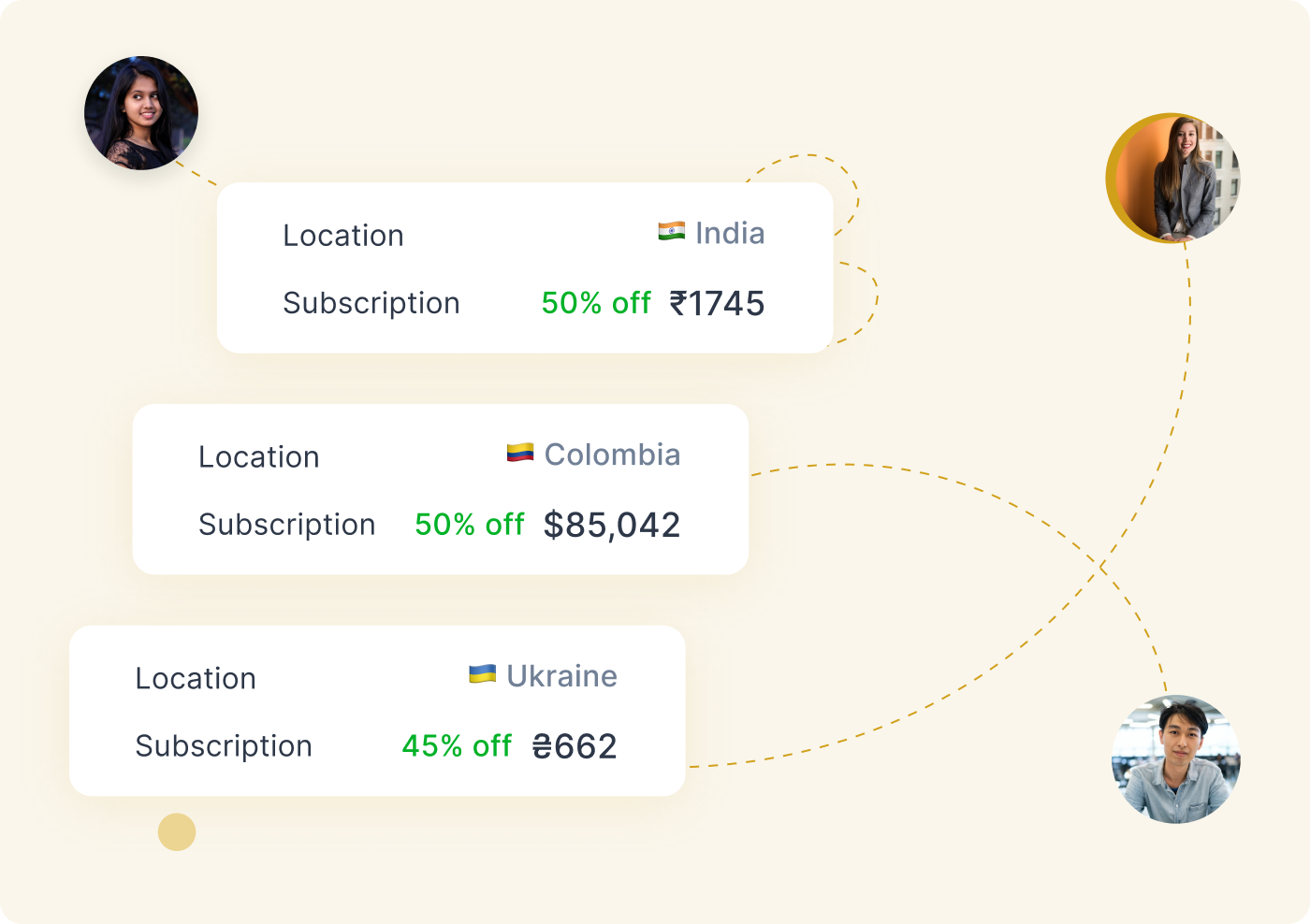The width and height of the screenshot is (1310, 924).
Task: Click the top-left woman's profile photo
Action: 141,113
